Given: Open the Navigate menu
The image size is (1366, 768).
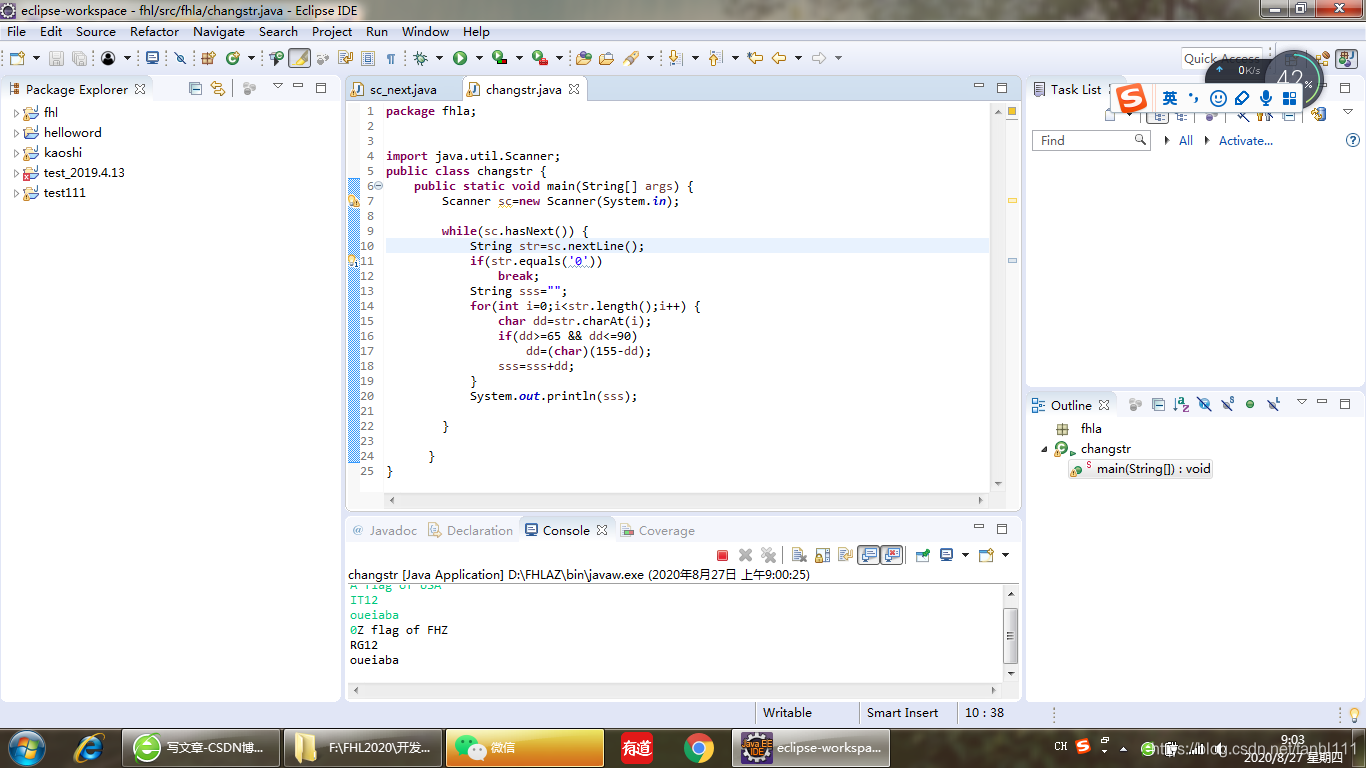Looking at the screenshot, I should (219, 31).
